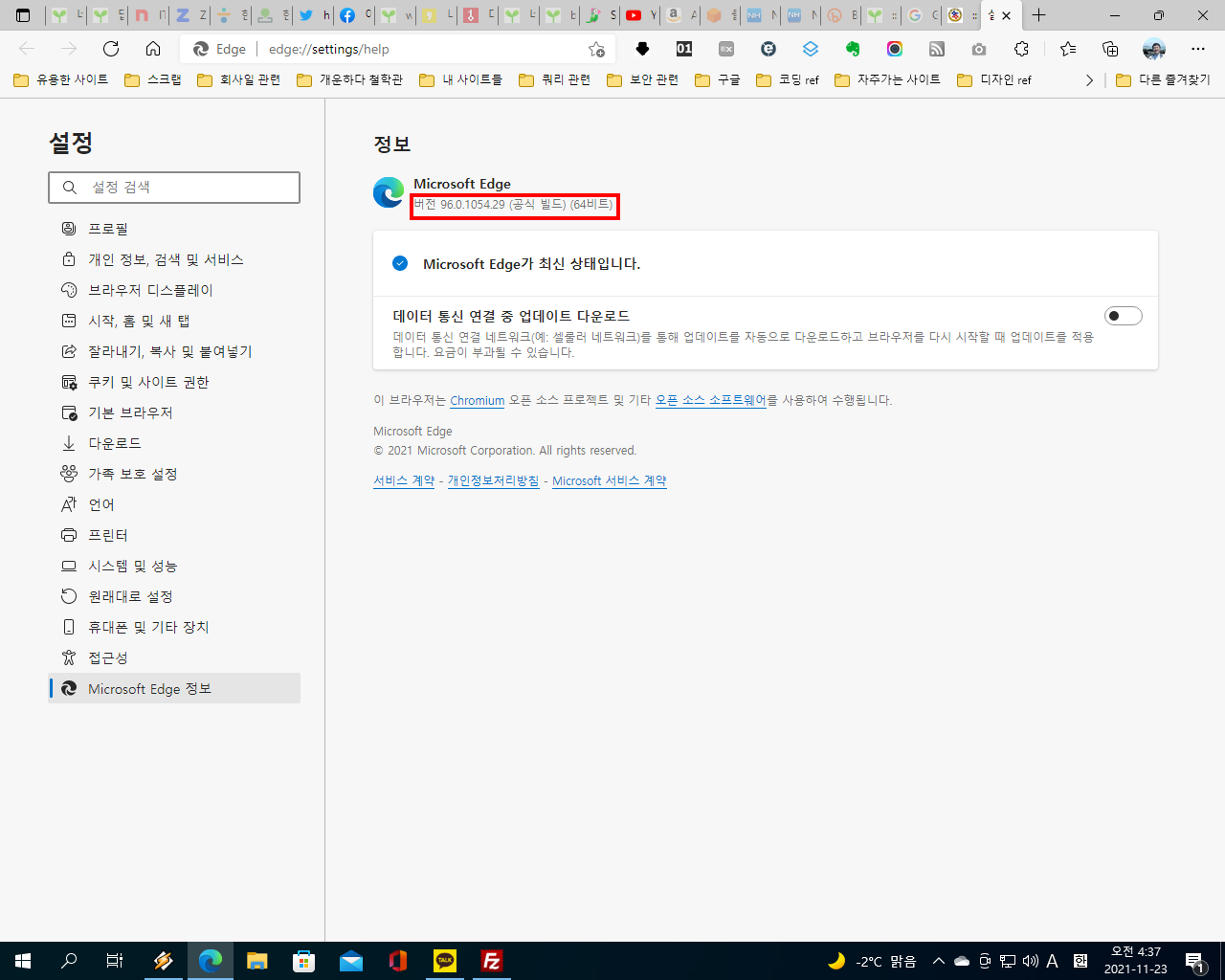Image resolution: width=1225 pixels, height=980 pixels.
Task: Open 개인 정보, 검색 및 서비스 settings
Action: coord(174,259)
